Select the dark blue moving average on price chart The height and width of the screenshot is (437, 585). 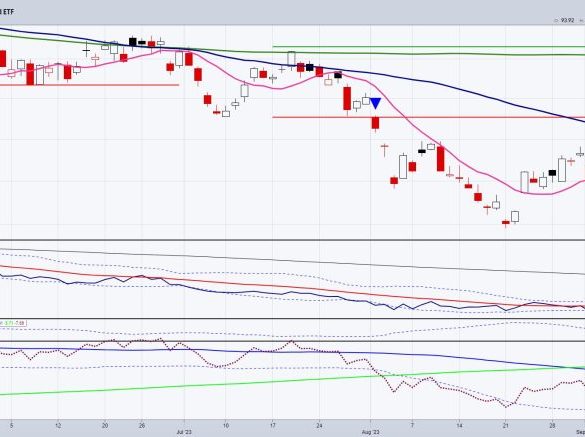click(x=410, y=79)
